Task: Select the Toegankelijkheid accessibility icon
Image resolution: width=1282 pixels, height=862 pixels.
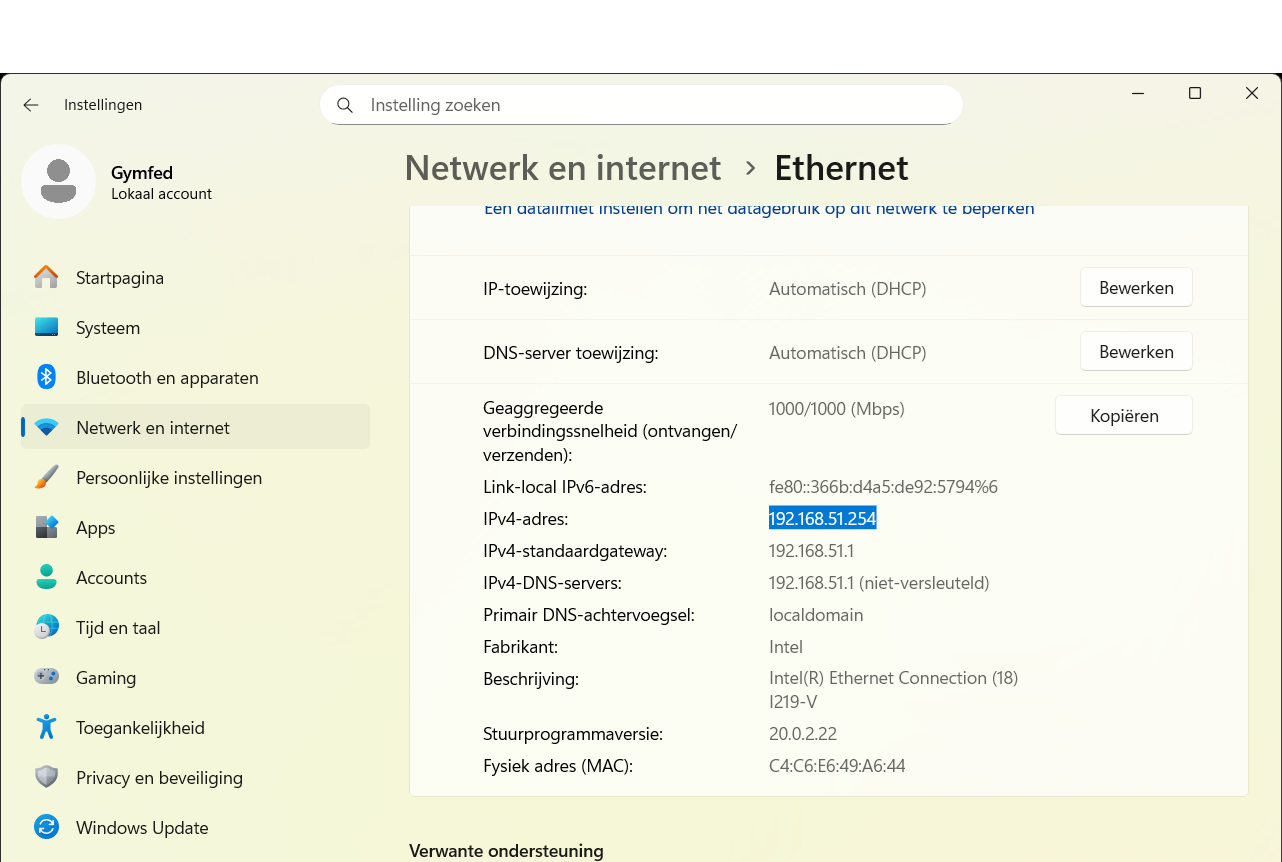Action: (46, 727)
